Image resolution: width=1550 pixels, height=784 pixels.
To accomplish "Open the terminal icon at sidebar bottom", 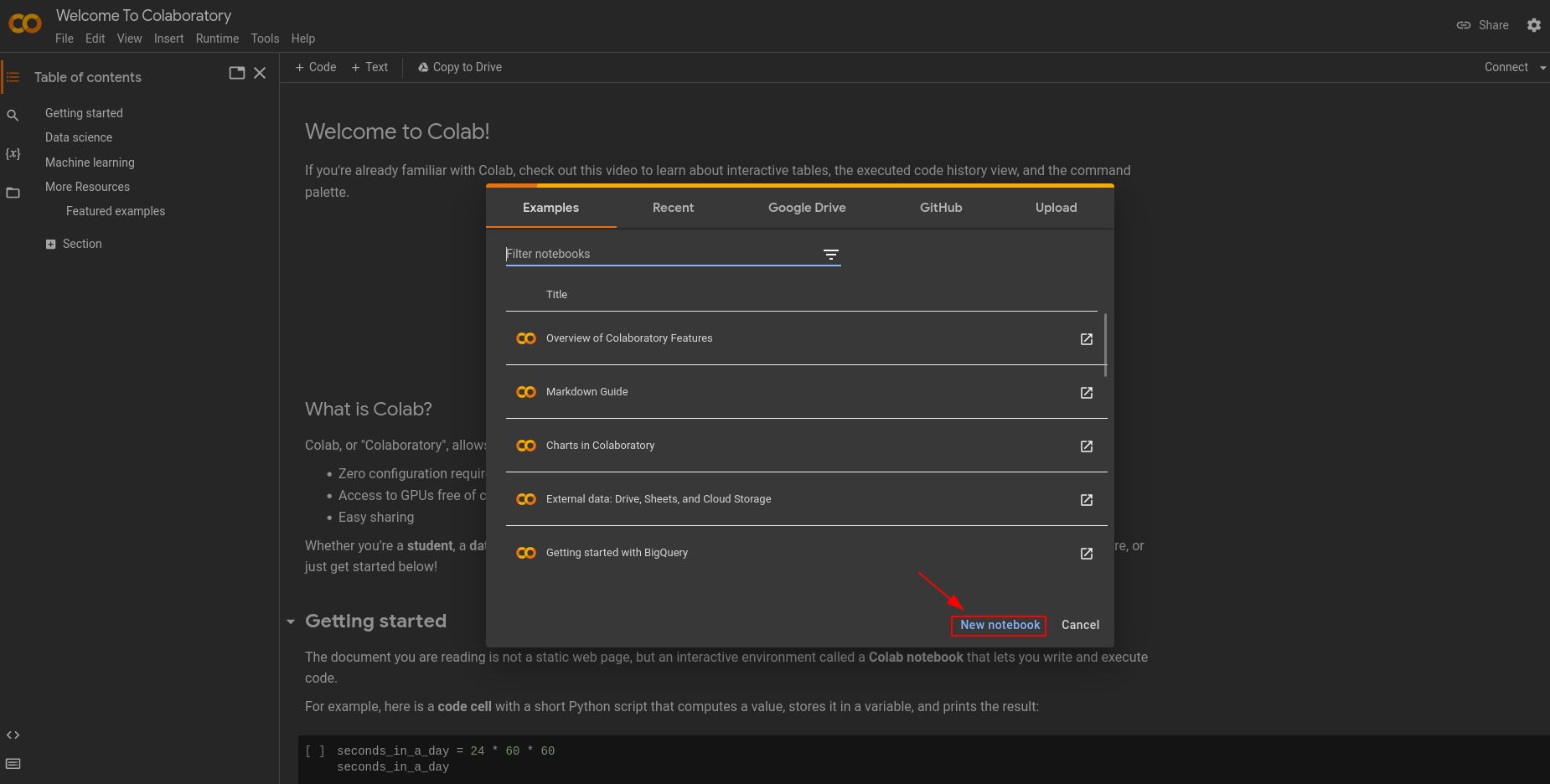I will [x=13, y=764].
